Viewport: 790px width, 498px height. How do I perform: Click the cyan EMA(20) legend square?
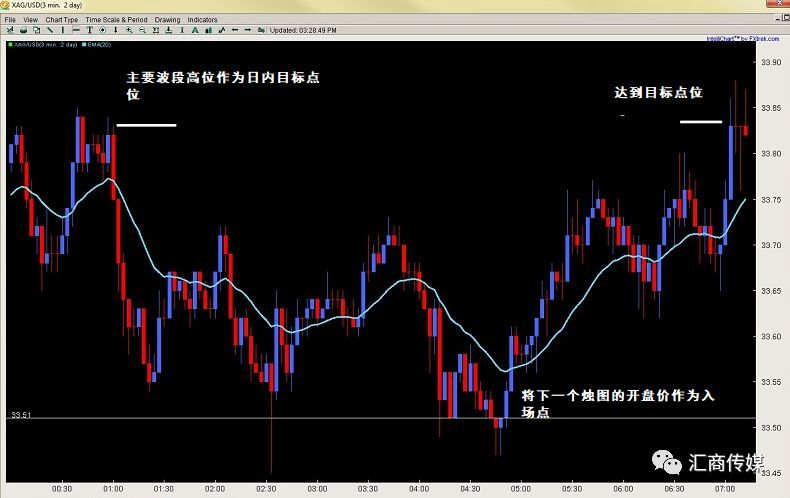(84, 45)
